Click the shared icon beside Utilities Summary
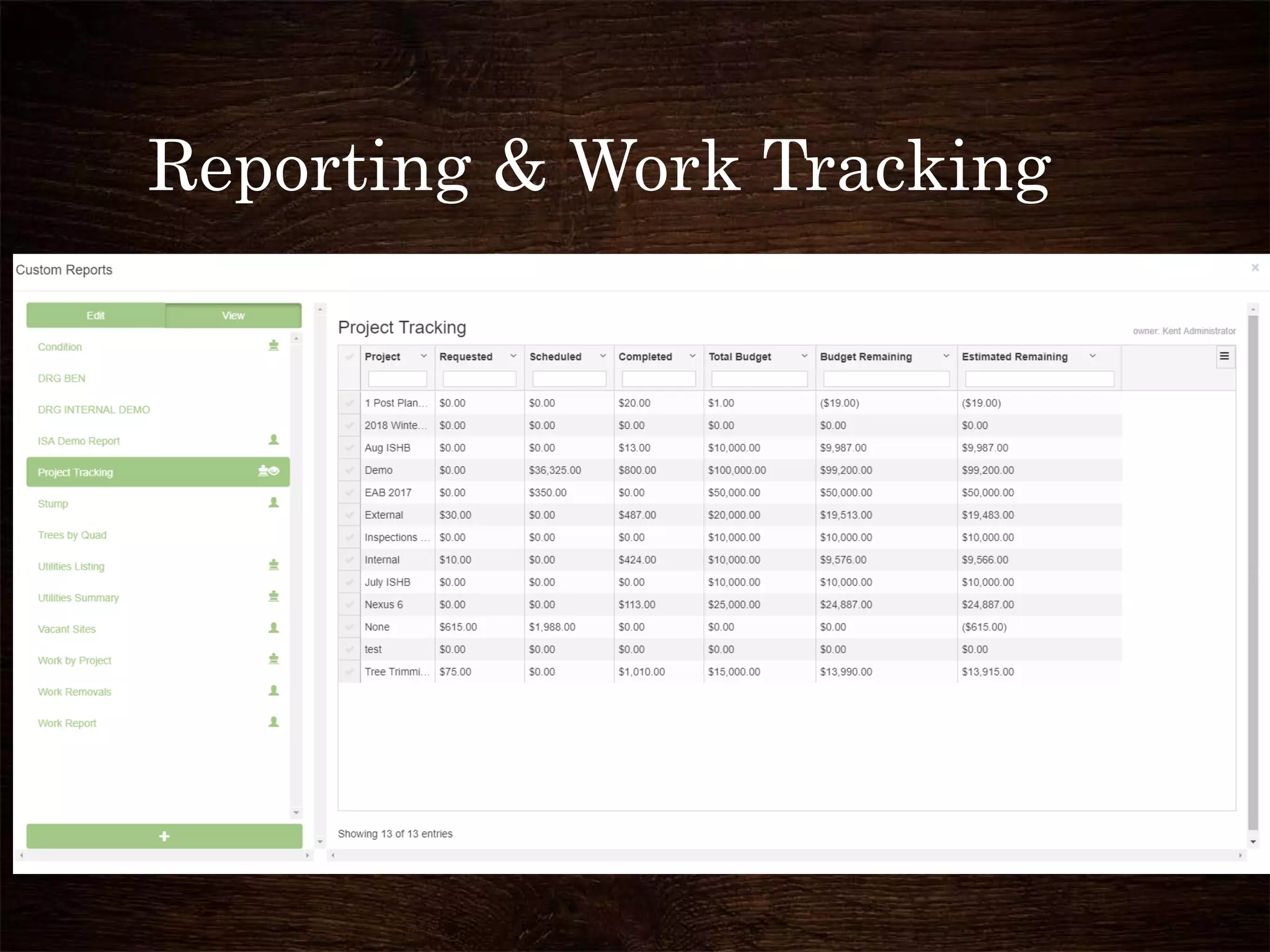Viewport: 1270px width, 952px height. (273, 596)
